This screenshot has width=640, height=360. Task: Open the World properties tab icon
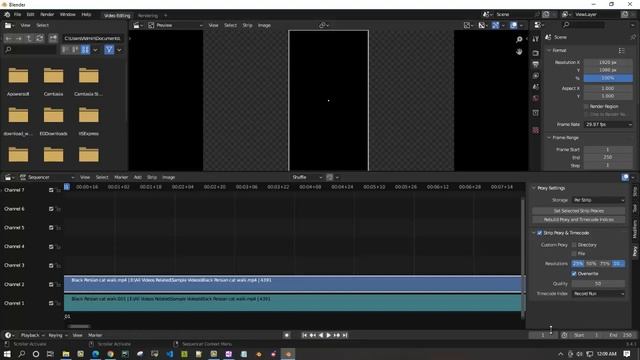[x=536, y=98]
